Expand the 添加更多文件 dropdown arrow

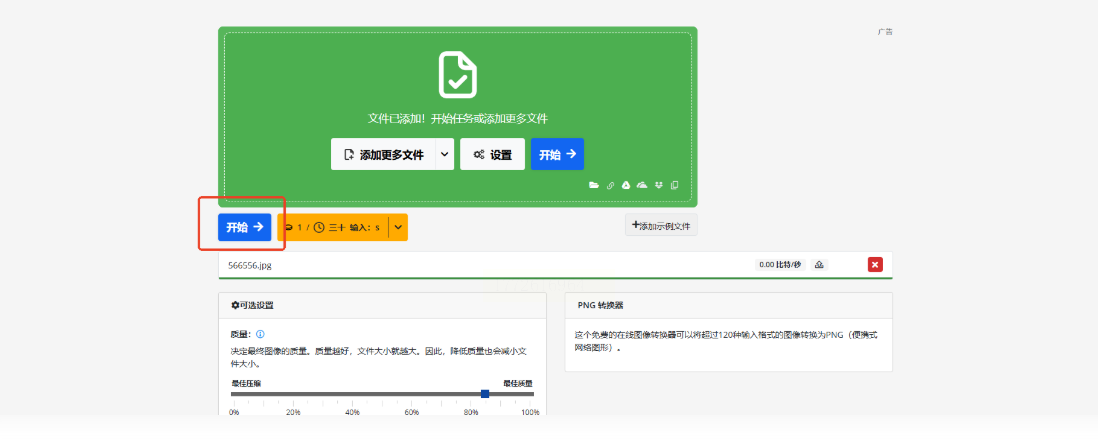444,155
